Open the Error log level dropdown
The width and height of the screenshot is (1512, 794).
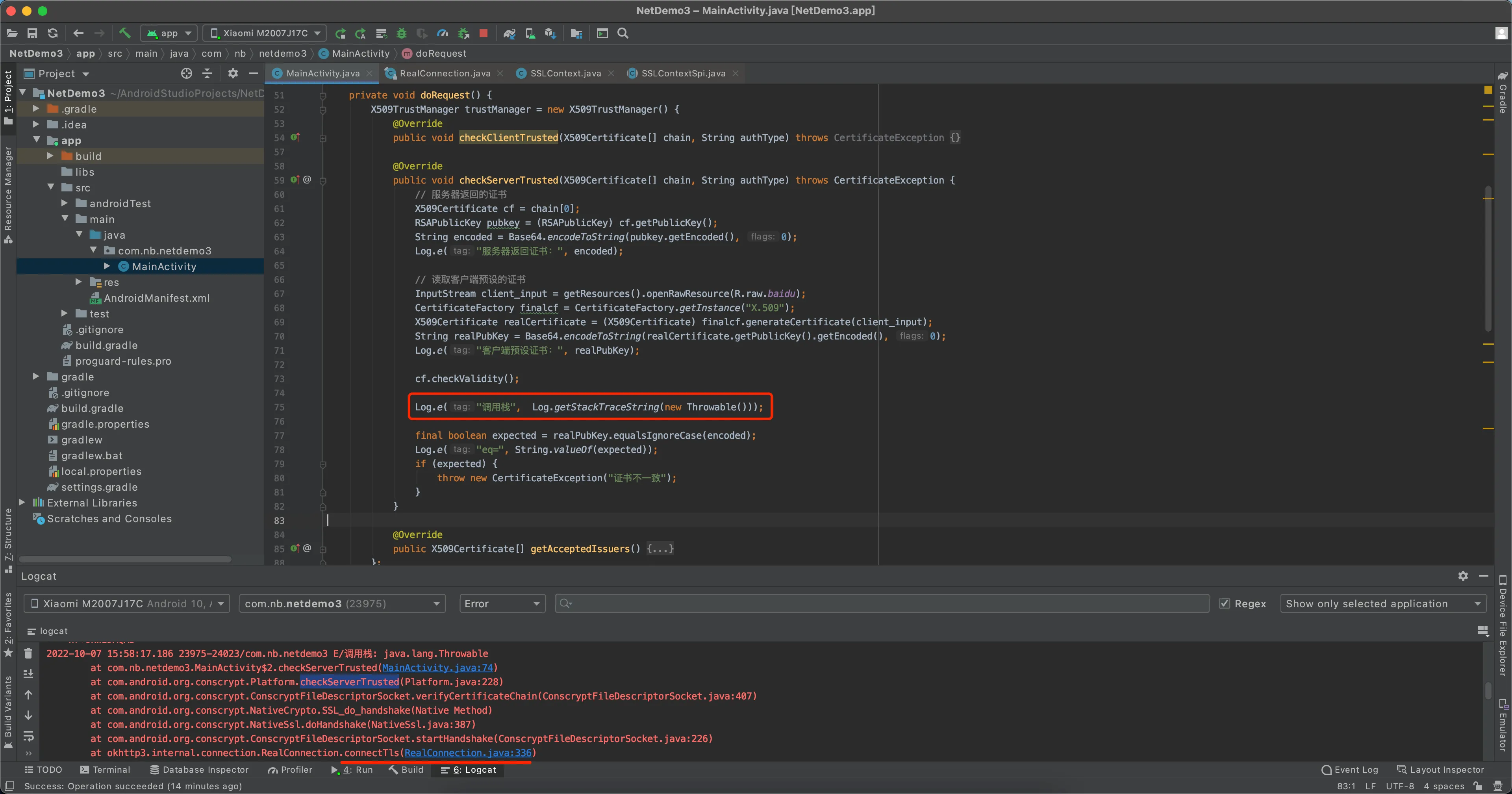pyautogui.click(x=502, y=604)
